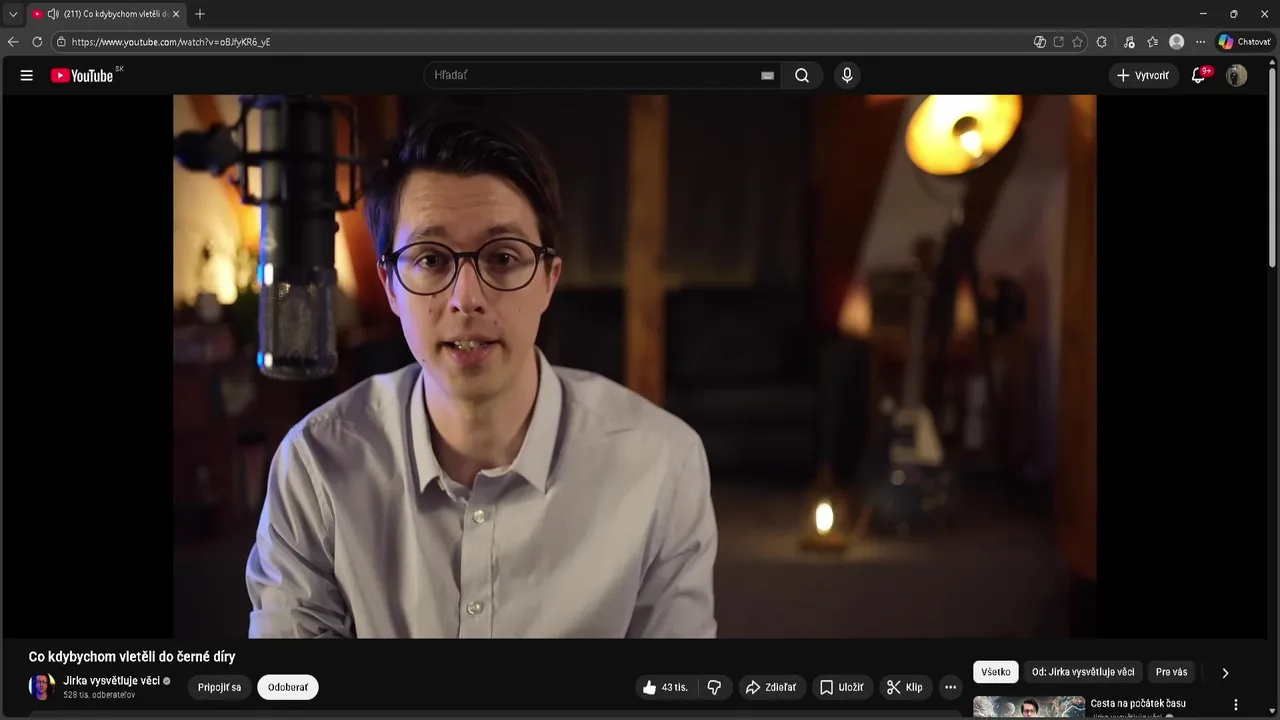Create a clip with Klip
The image size is (1280, 720).
[x=905, y=687]
